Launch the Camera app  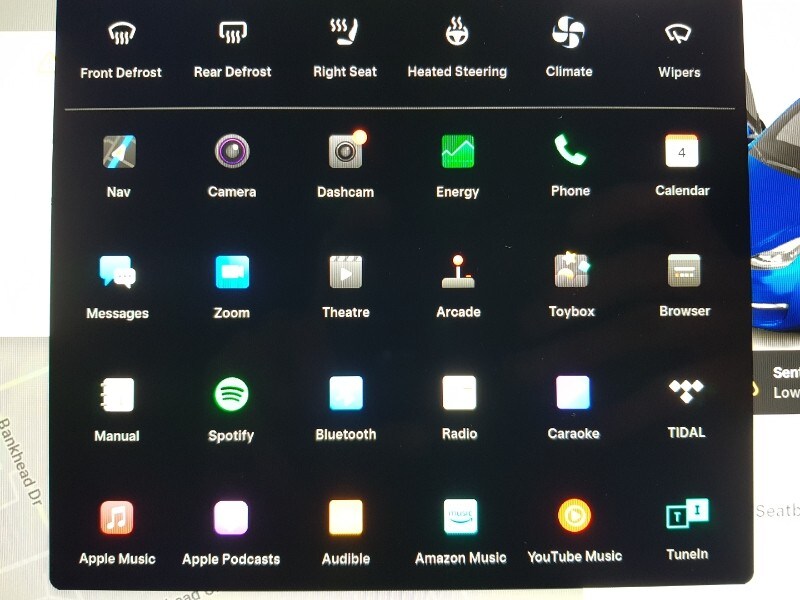(x=231, y=153)
